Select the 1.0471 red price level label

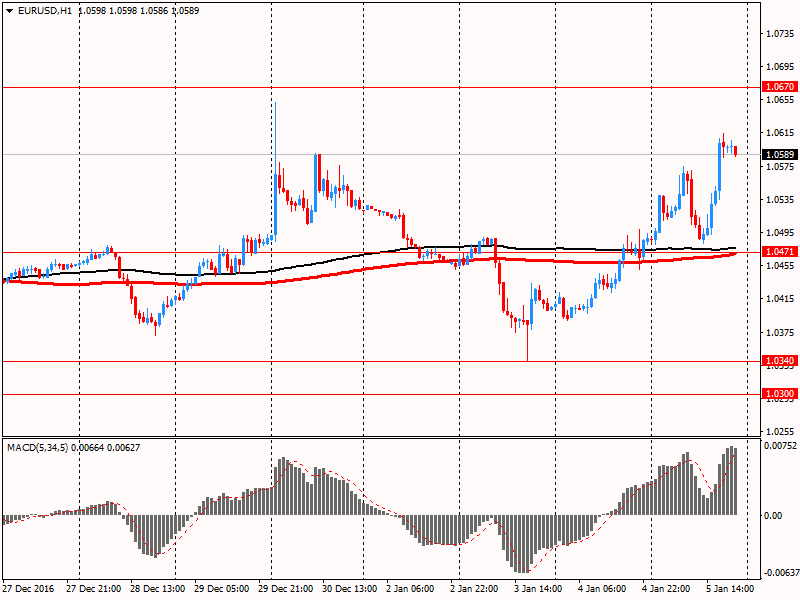pyautogui.click(x=780, y=252)
